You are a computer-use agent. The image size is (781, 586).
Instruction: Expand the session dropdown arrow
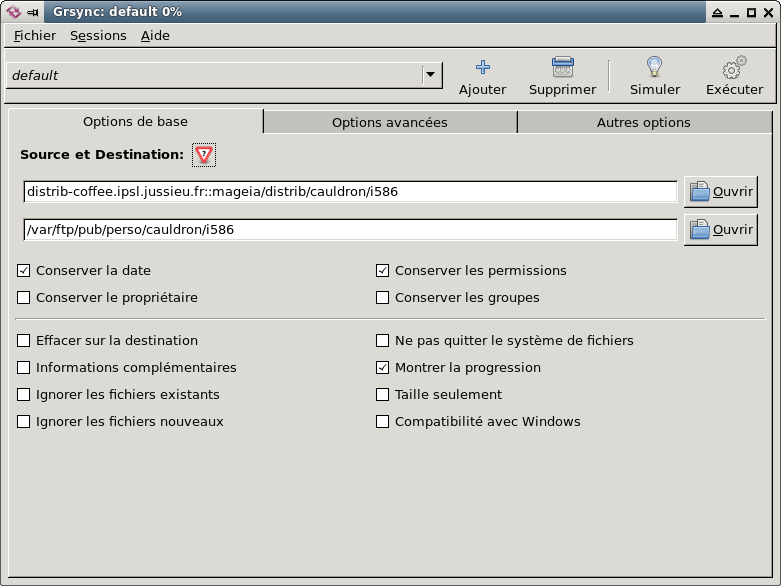point(430,75)
